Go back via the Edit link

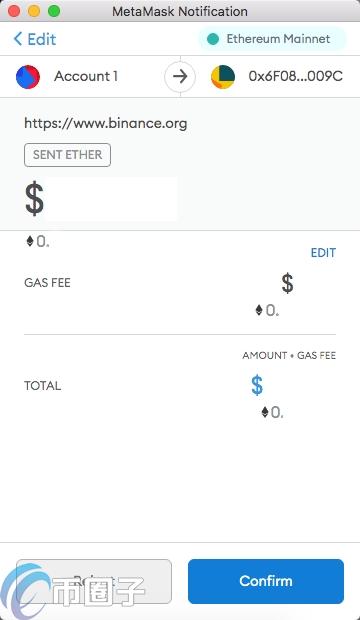(x=35, y=39)
